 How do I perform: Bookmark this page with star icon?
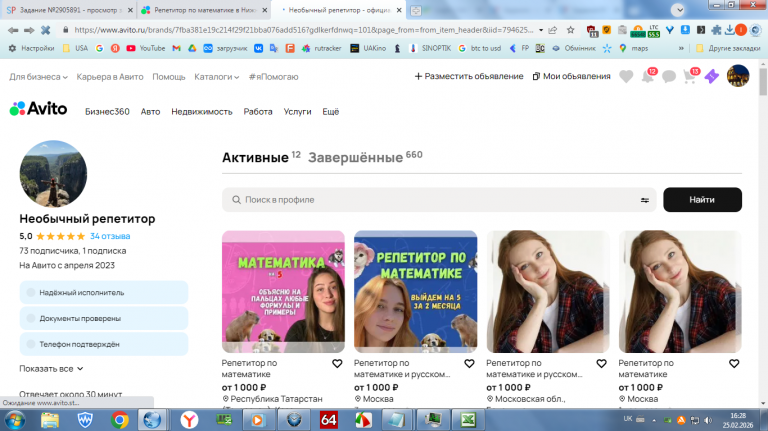[571, 30]
